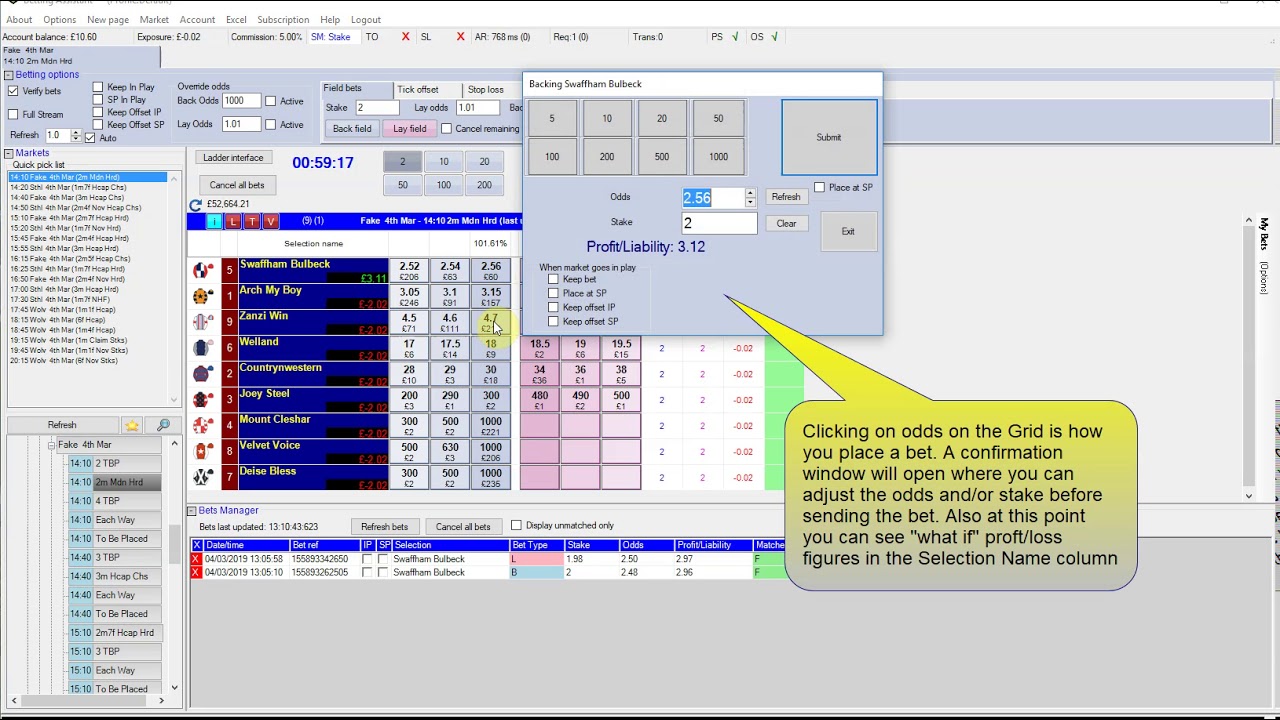Screen dimensions: 1280x720
Task: Click Arch My Boy's jockey silks icon
Action: (203, 296)
